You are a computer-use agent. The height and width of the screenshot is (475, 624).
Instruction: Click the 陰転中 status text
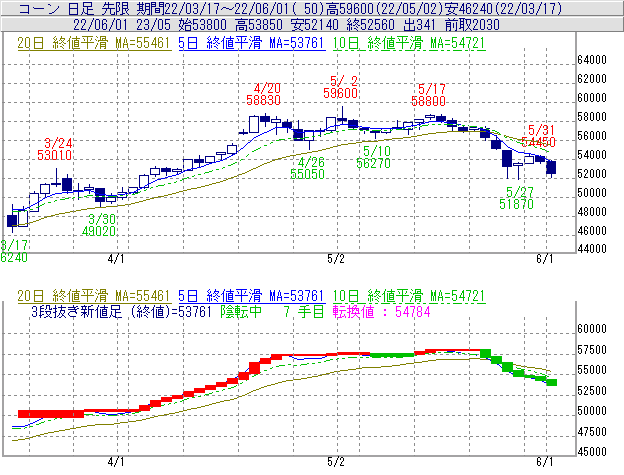coord(241,311)
